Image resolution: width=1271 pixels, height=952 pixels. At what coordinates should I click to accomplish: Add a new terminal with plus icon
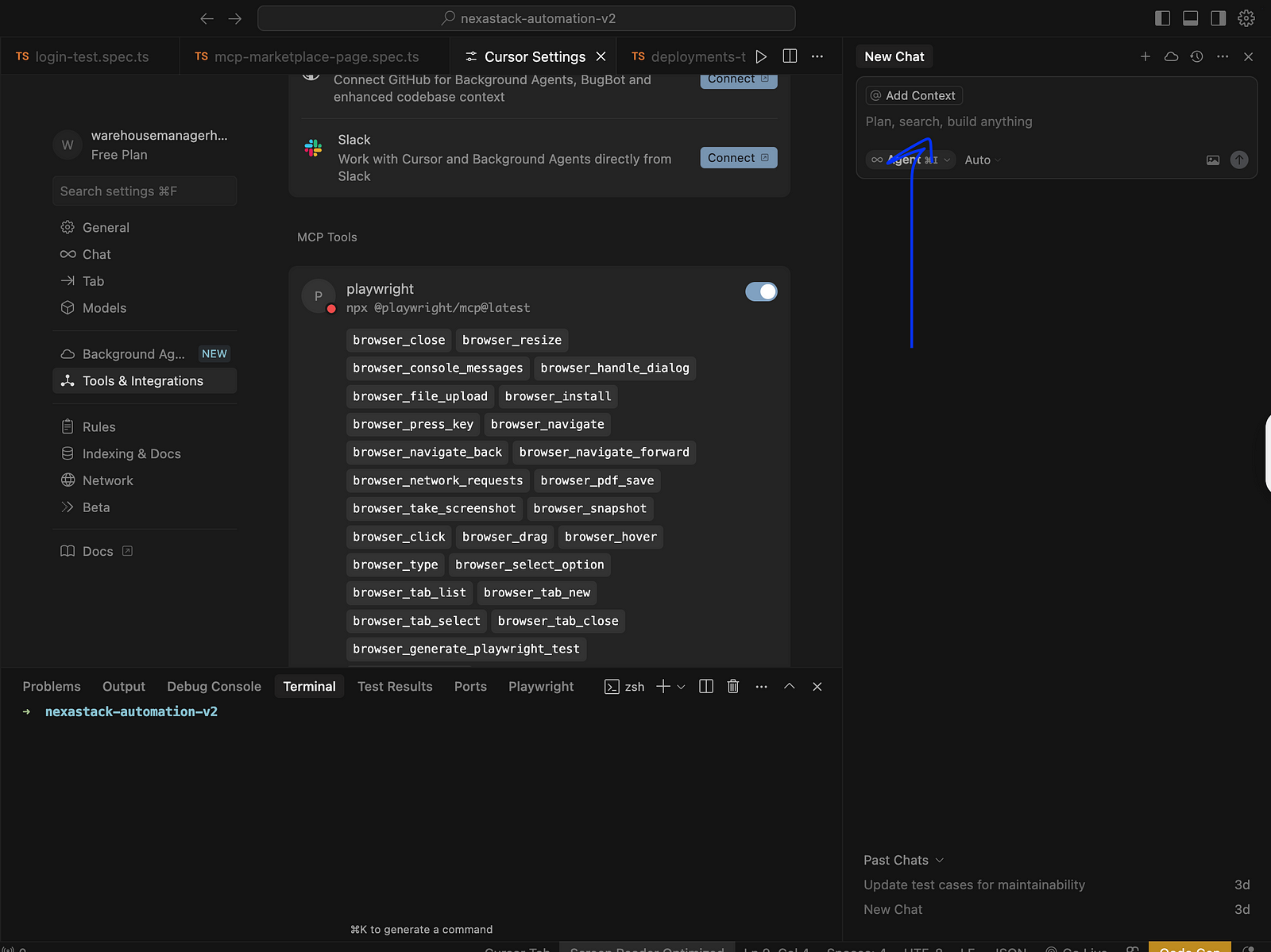pos(663,687)
